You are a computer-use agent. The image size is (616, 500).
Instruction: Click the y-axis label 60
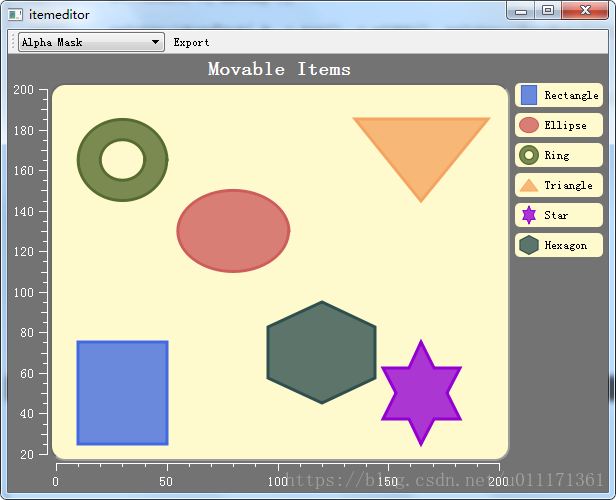point(27,374)
